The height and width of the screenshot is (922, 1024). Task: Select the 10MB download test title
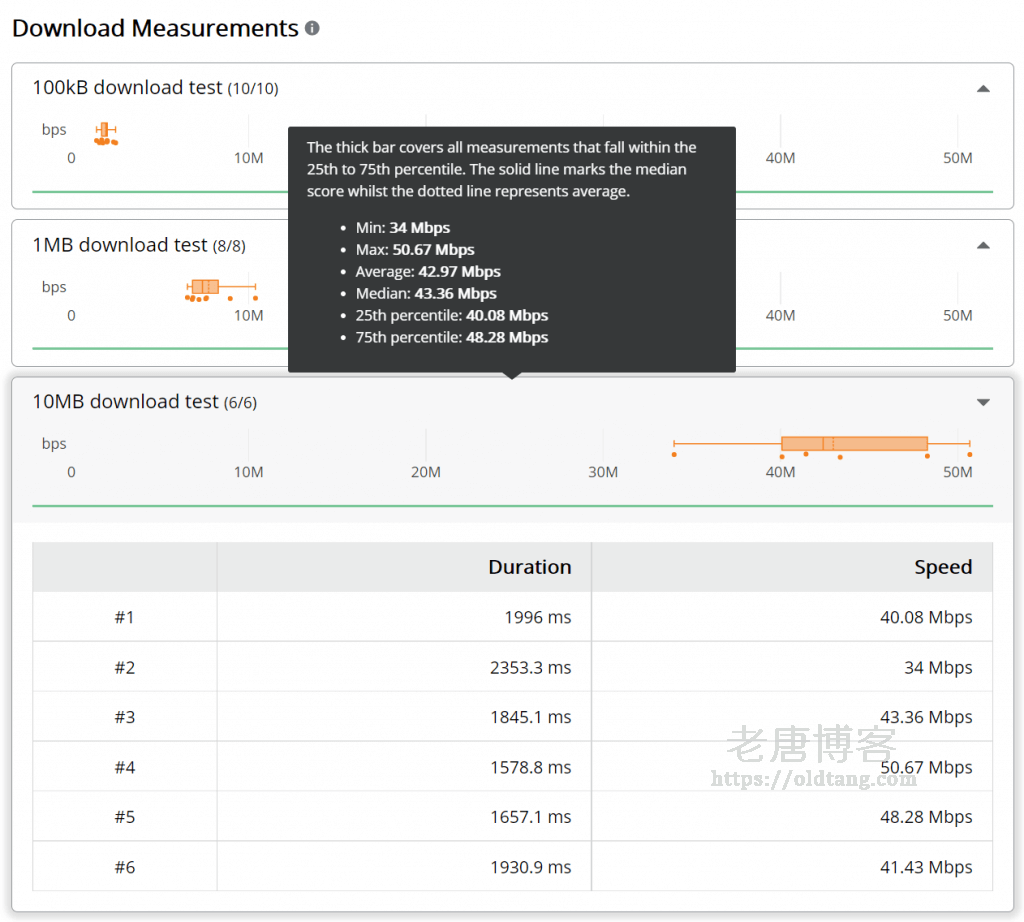coord(145,402)
